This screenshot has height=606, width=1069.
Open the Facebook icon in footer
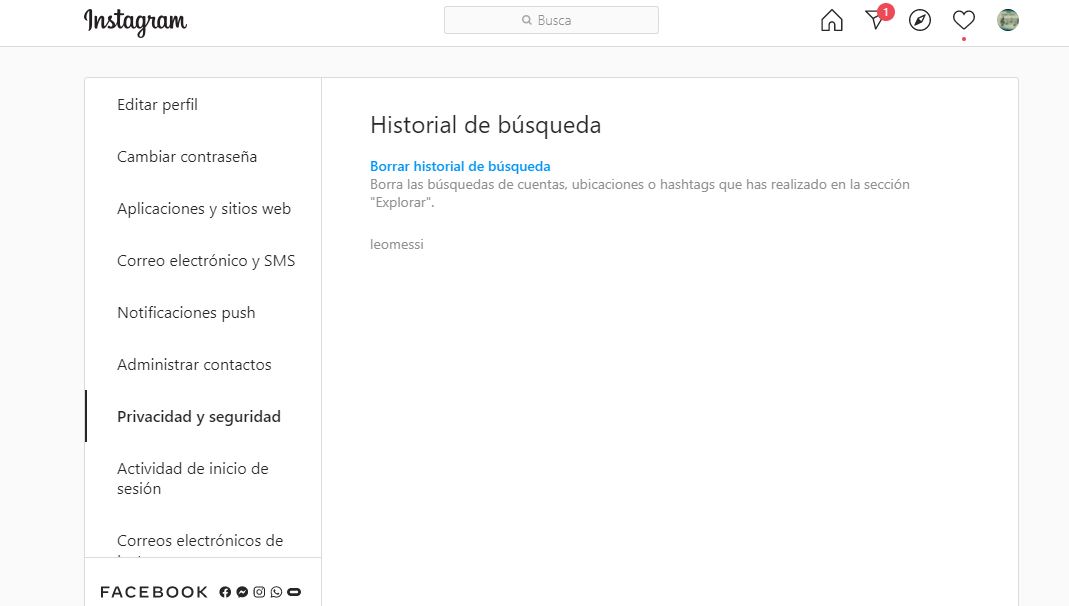[224, 591]
